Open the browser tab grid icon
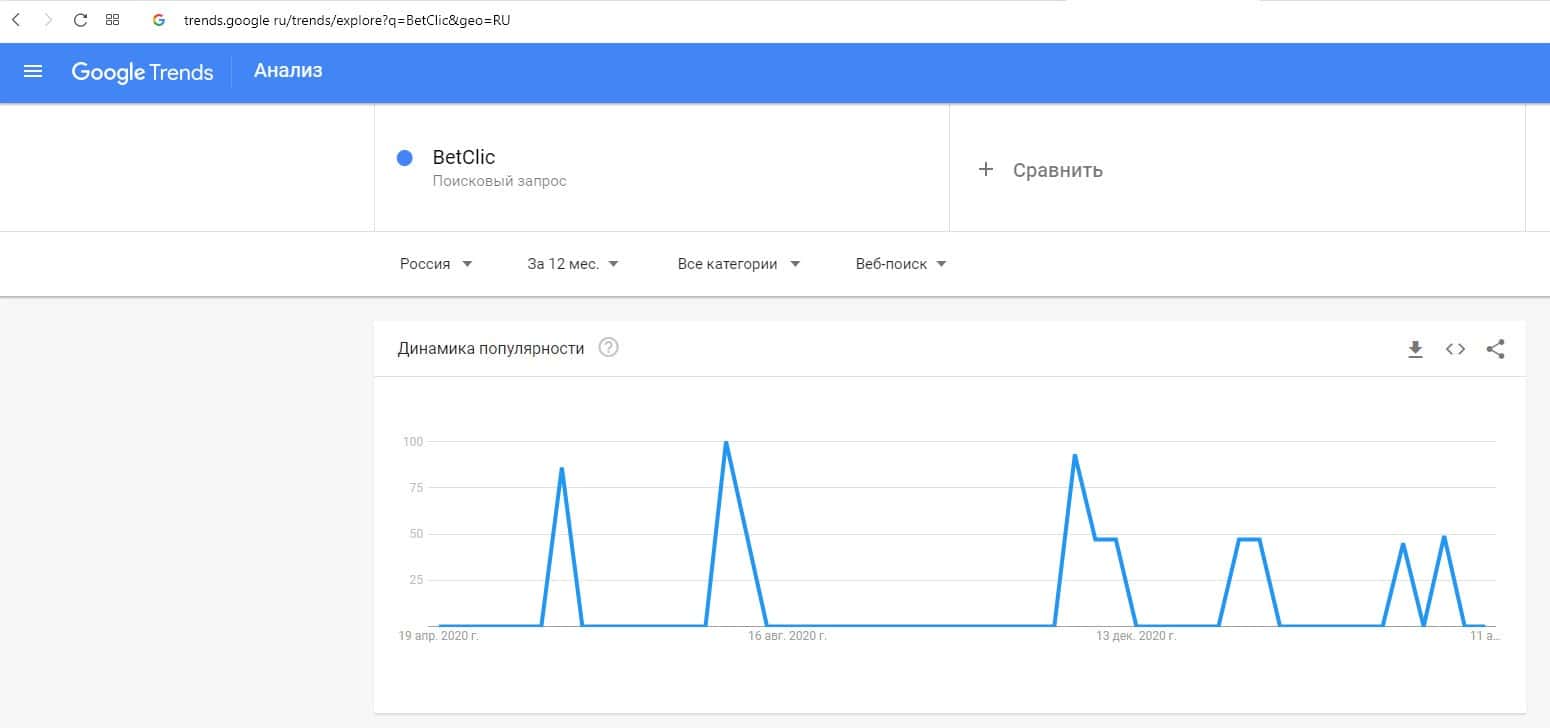The height and width of the screenshot is (728, 1550). point(113,20)
